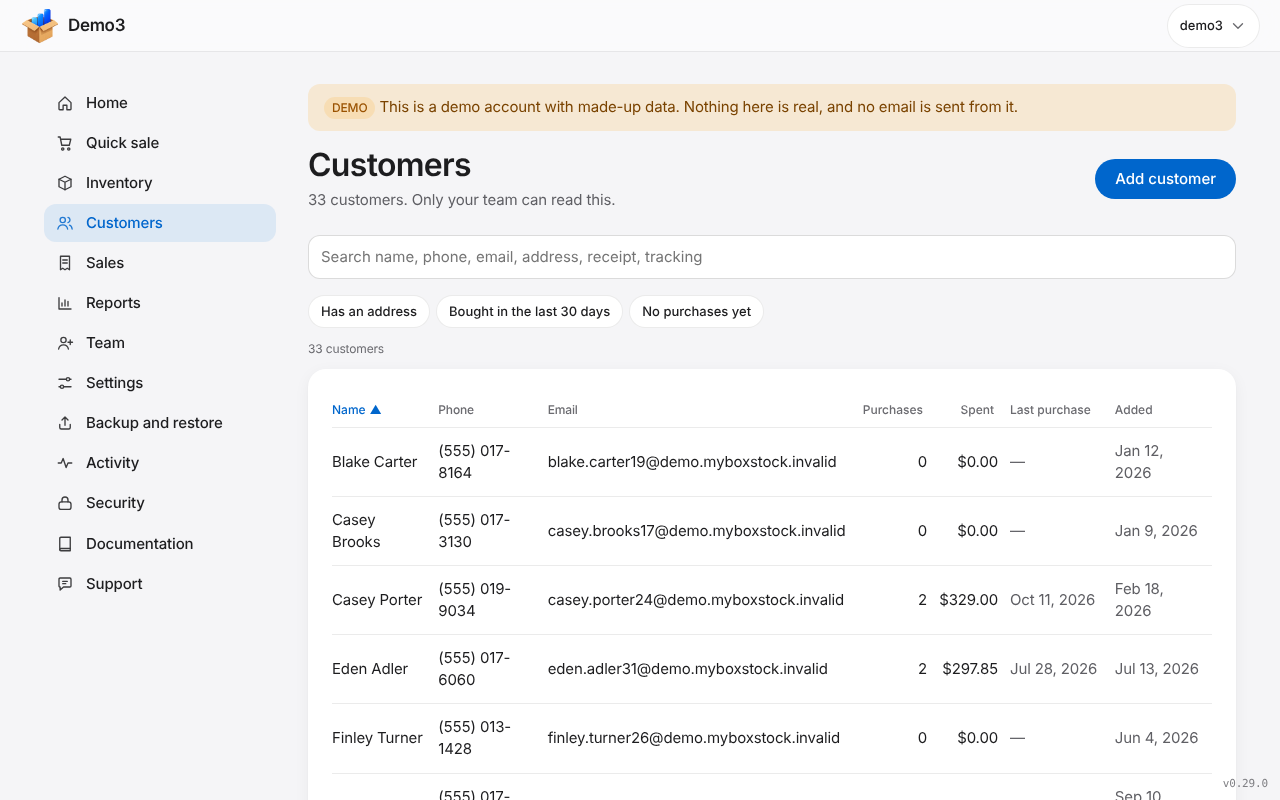The image size is (1280, 800).
Task: Click the Backup and restore upload icon
Action: pyautogui.click(x=65, y=423)
